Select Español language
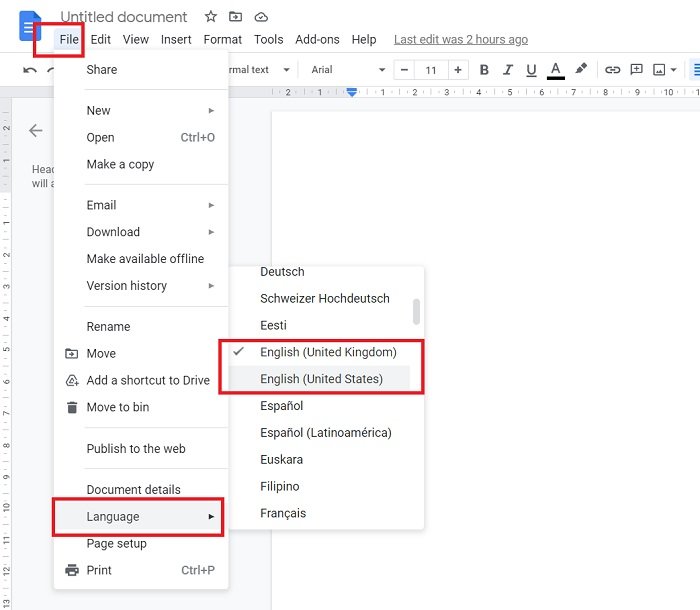The image size is (700, 610). coord(319,405)
